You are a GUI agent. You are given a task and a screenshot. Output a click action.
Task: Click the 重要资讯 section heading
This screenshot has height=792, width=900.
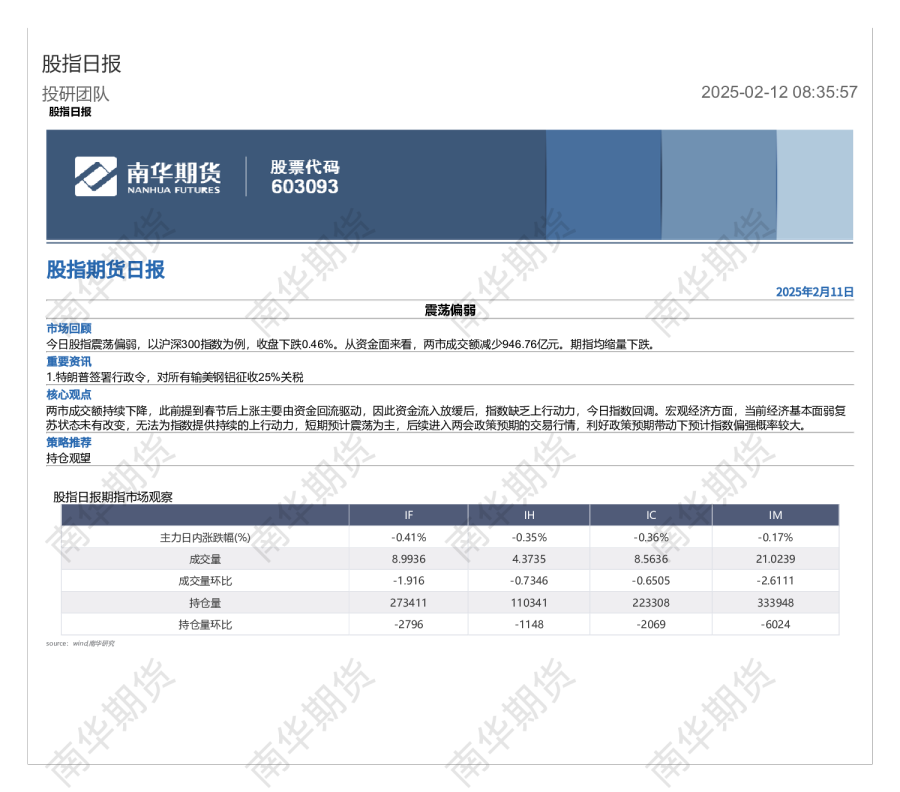(69, 362)
